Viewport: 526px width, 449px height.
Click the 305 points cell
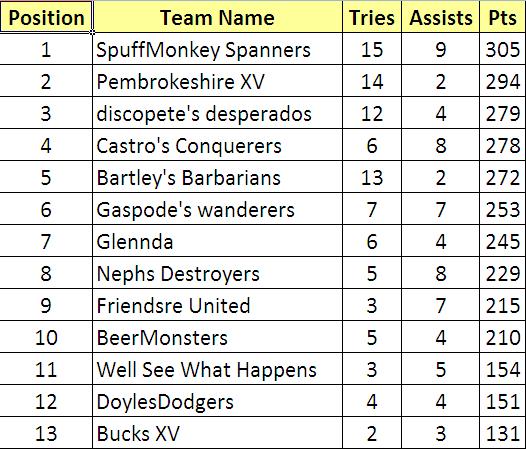pos(503,49)
